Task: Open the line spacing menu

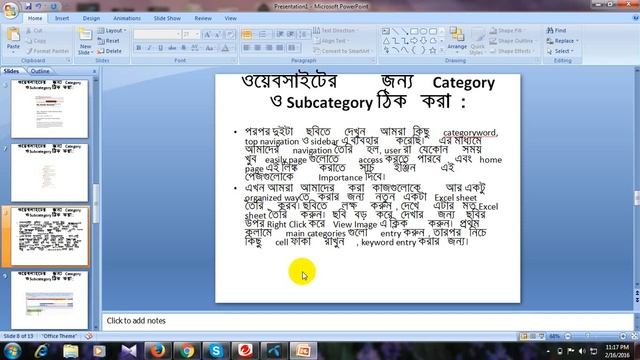Action: click(303, 35)
